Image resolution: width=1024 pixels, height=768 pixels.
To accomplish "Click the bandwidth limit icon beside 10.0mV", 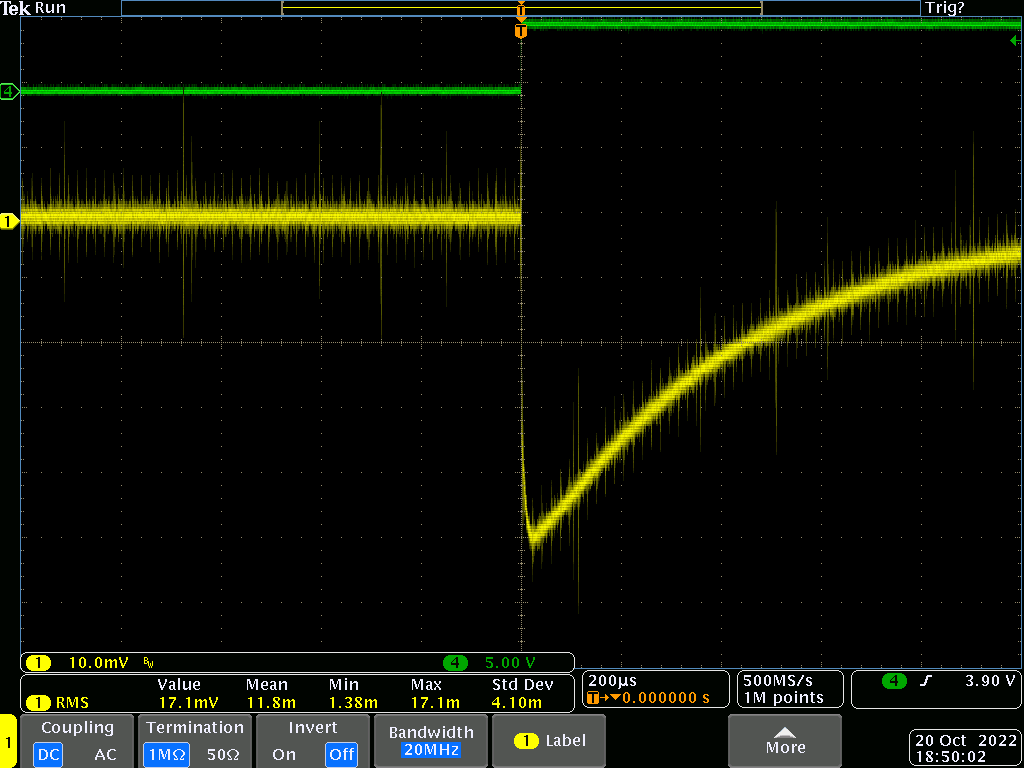I will coord(148,663).
